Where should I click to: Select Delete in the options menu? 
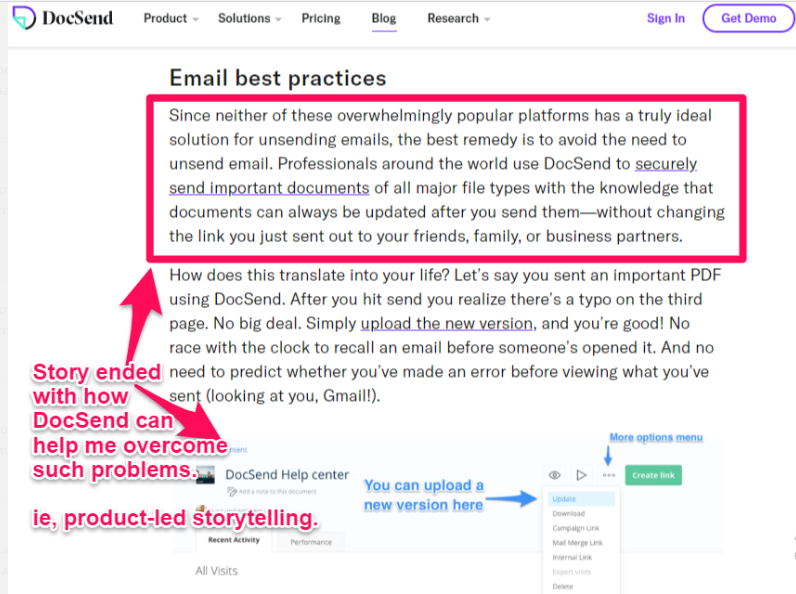[562, 586]
